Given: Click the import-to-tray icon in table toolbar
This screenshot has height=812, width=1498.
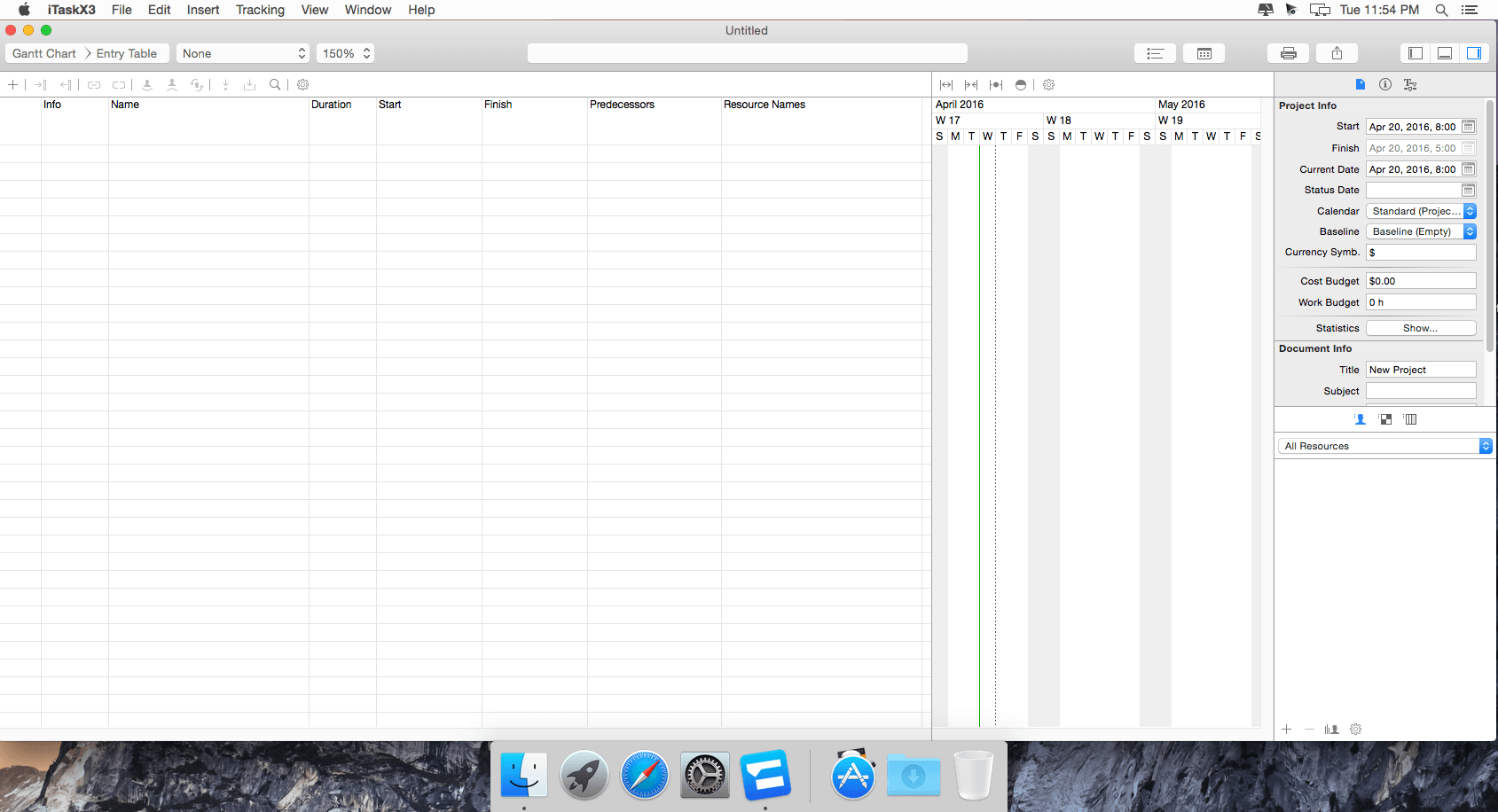Looking at the screenshot, I should pyautogui.click(x=250, y=85).
